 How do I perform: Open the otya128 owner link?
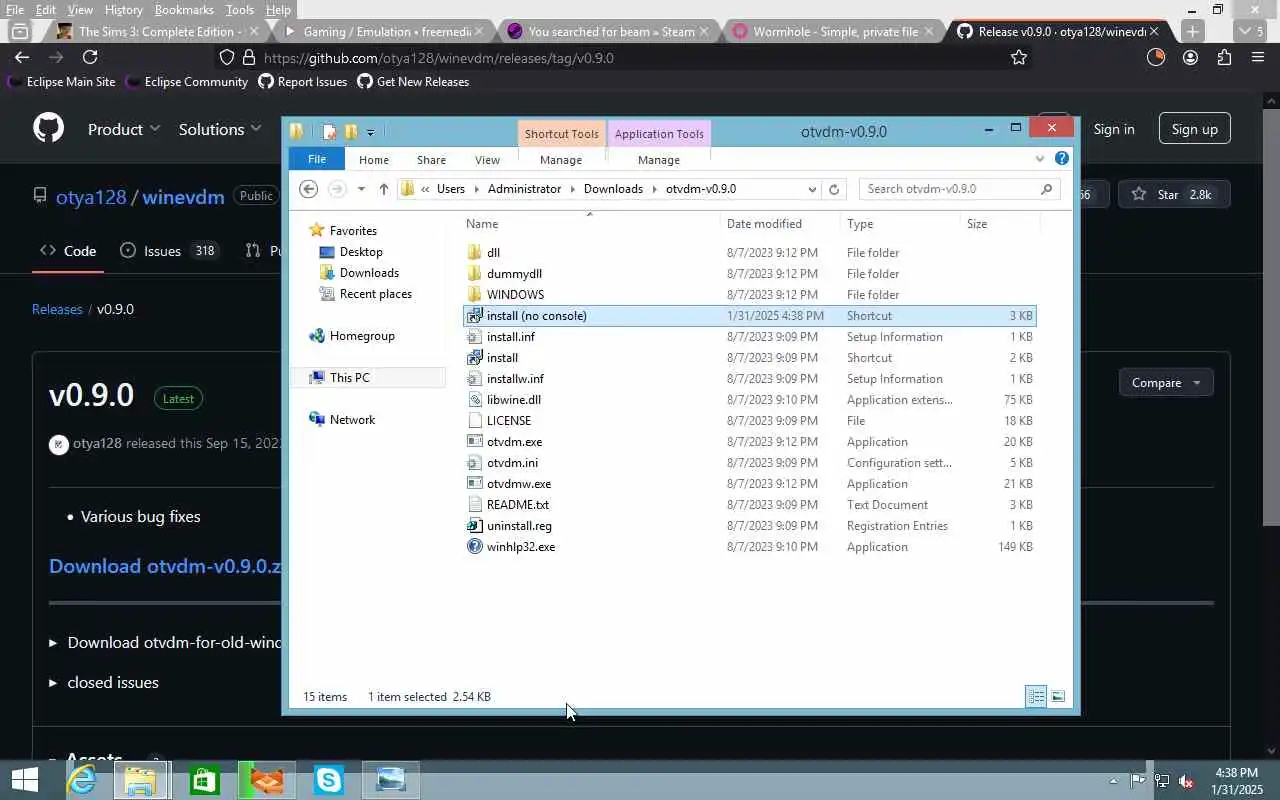pyautogui.click(x=91, y=196)
